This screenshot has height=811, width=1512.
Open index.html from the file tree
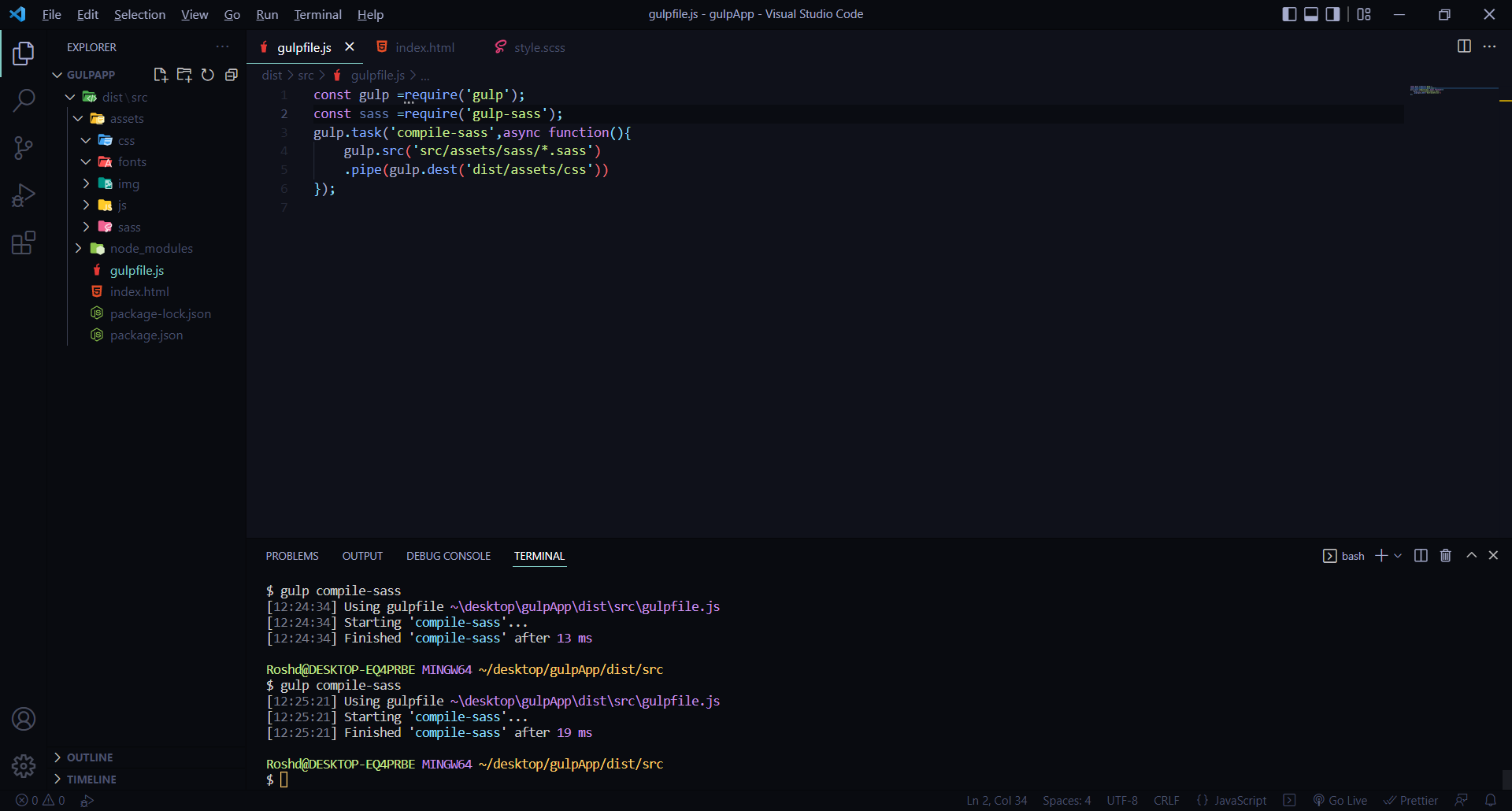click(139, 291)
